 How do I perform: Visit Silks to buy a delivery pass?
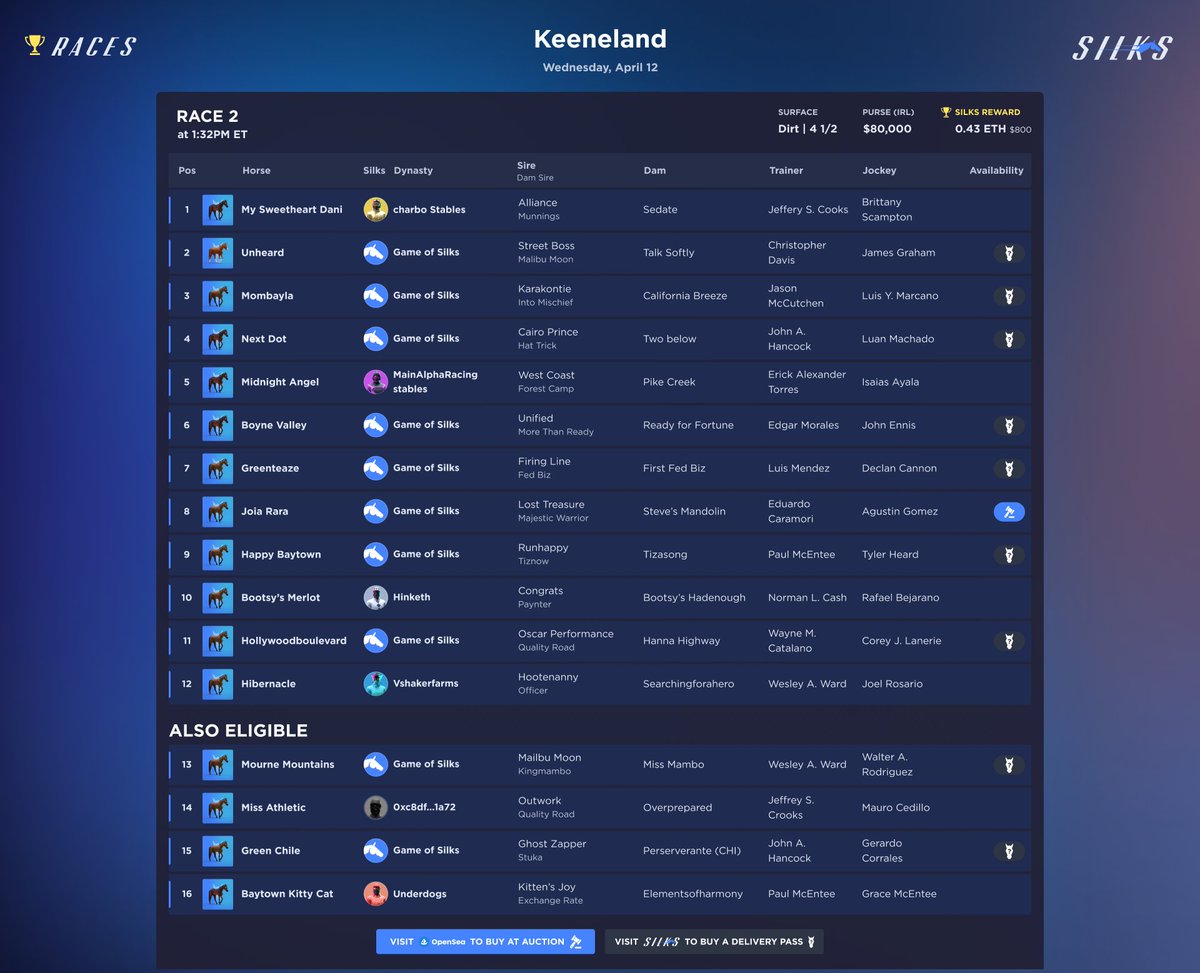click(714, 941)
